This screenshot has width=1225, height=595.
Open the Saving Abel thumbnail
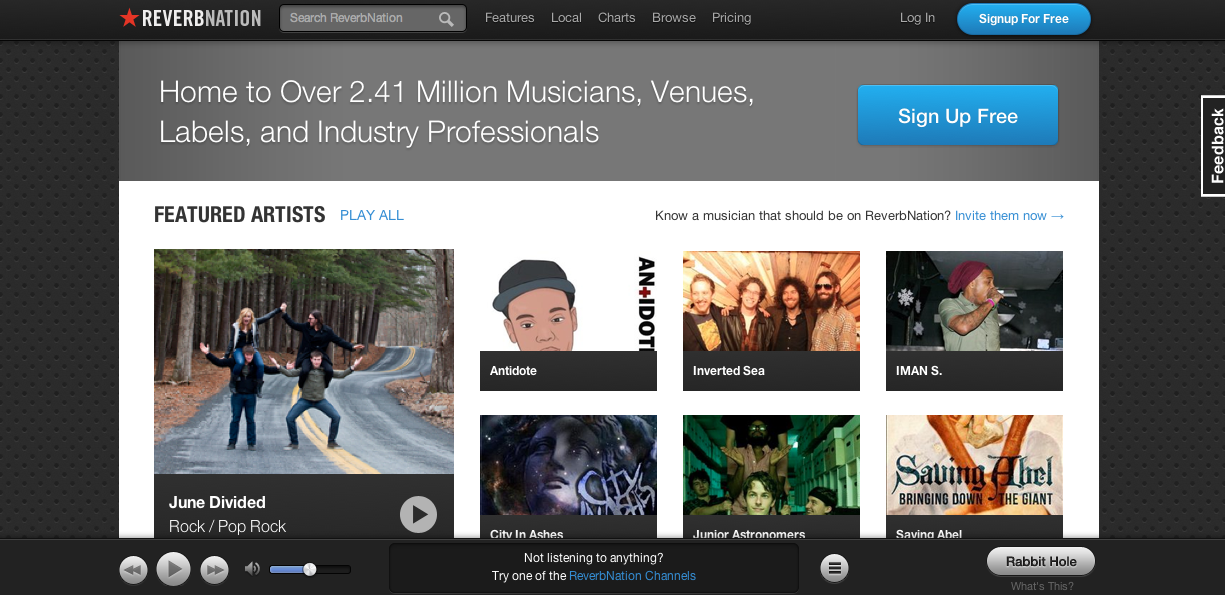[x=974, y=465]
